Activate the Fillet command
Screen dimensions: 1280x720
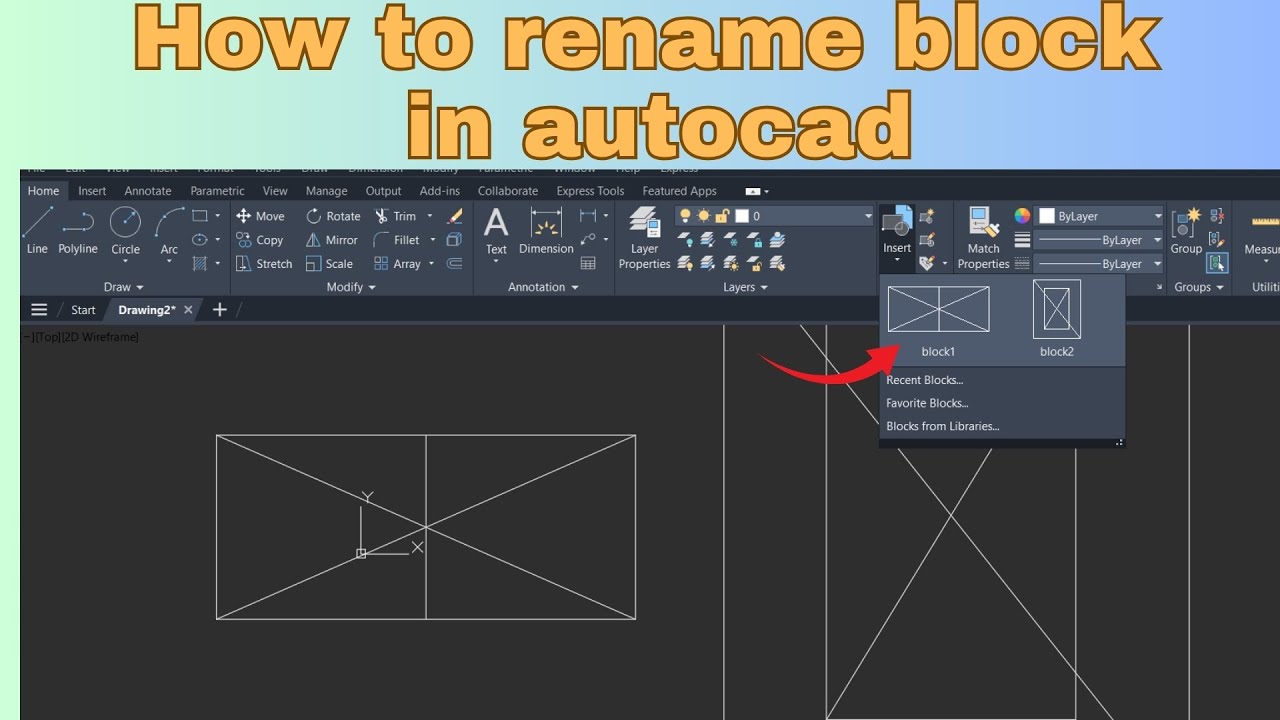[x=396, y=240]
